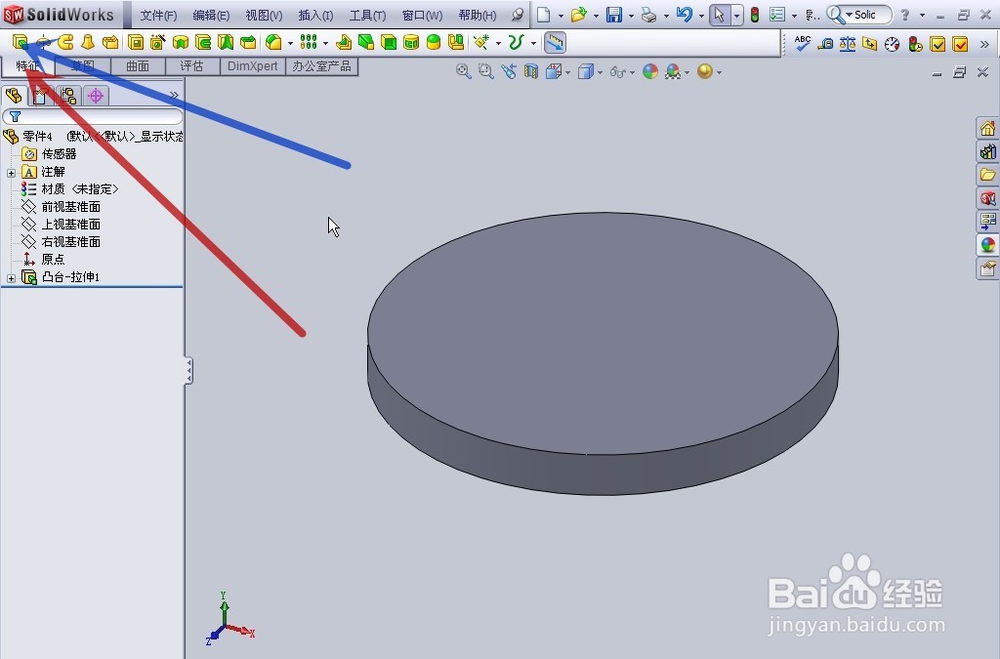Select the Boundary Boss/Base tool
1000x659 pixels.
coord(110,42)
